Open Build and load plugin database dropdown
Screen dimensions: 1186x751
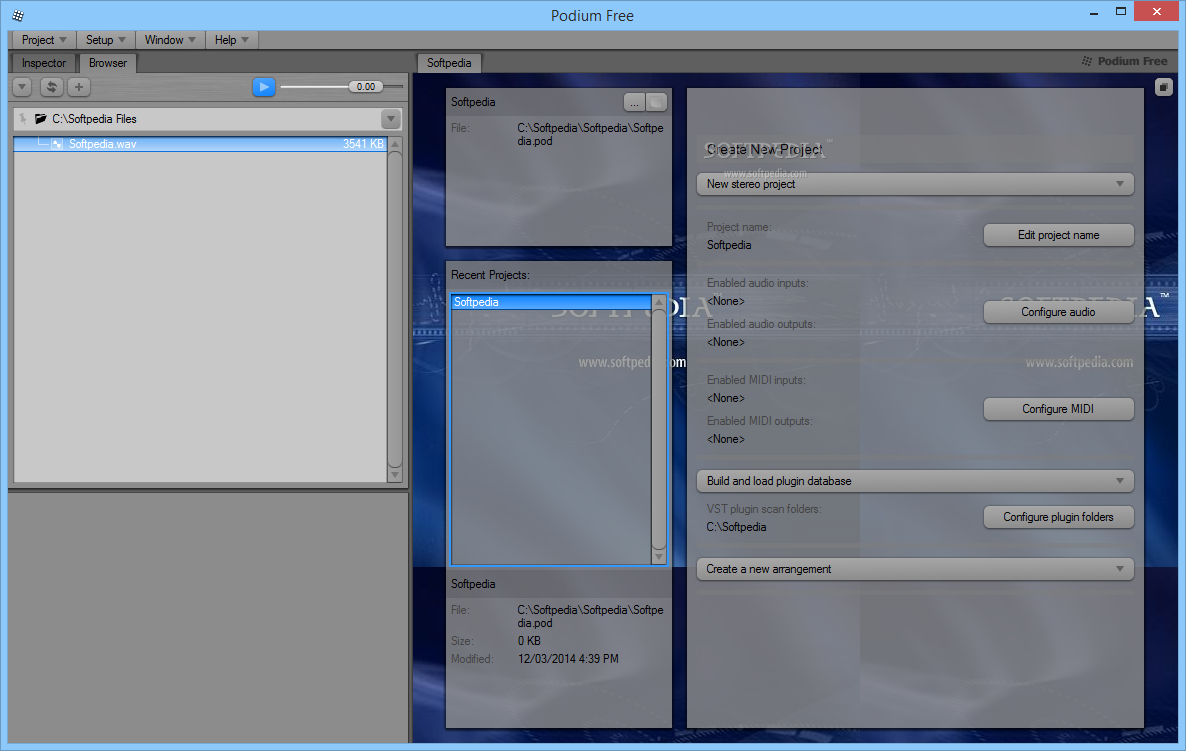click(x=915, y=481)
